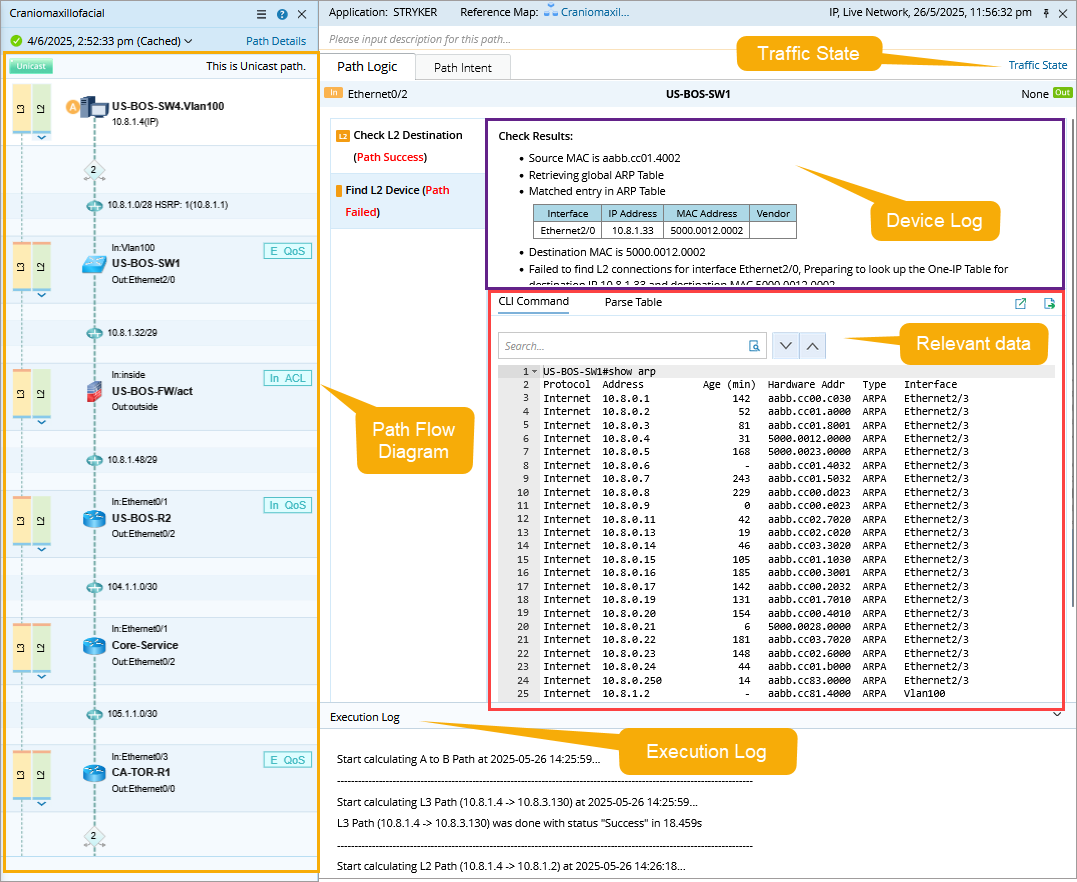Switch to the Path Intent tab
Viewport: 1077px width, 882px height.
click(x=462, y=67)
